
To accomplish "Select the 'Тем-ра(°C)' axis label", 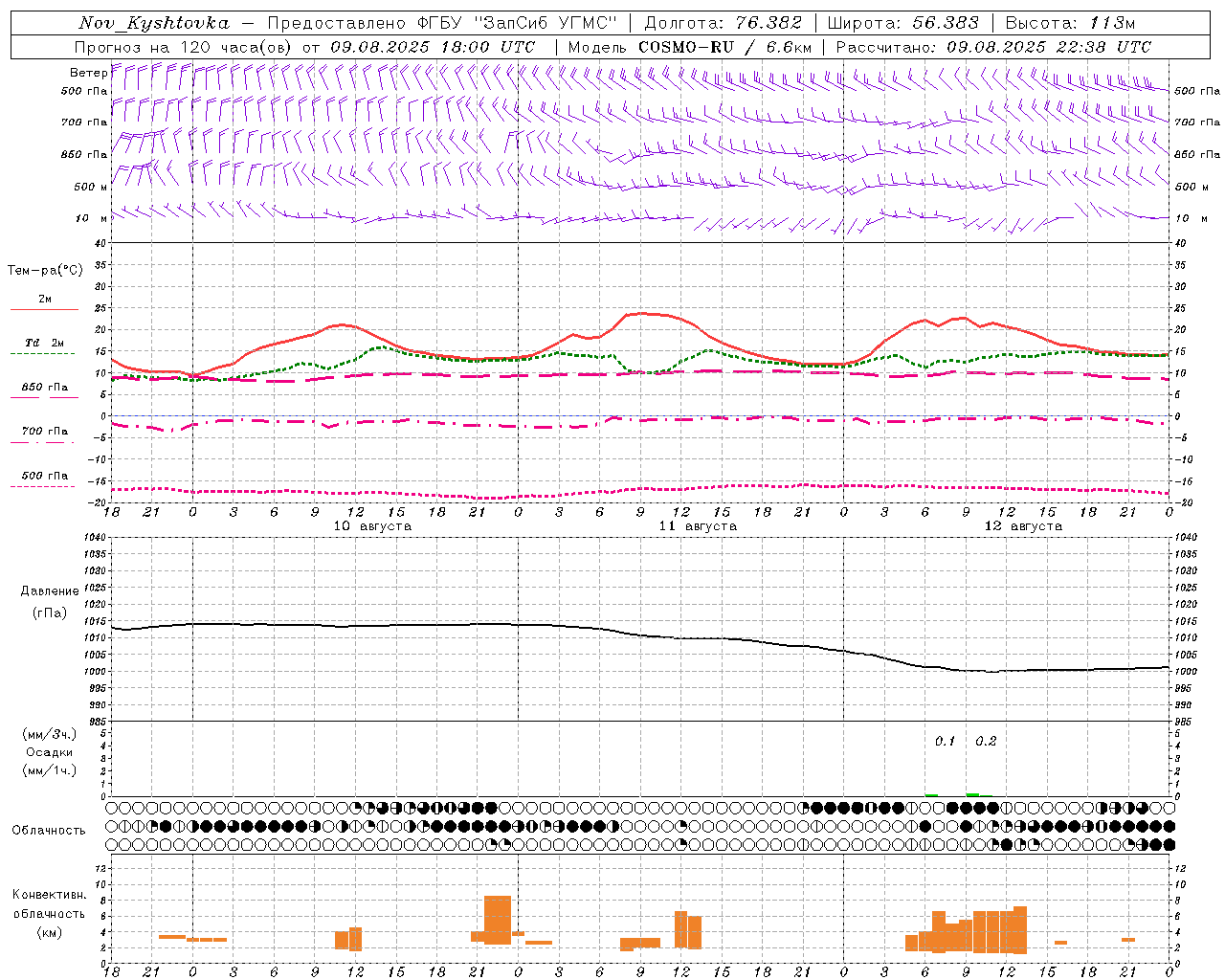I will pos(45,271).
